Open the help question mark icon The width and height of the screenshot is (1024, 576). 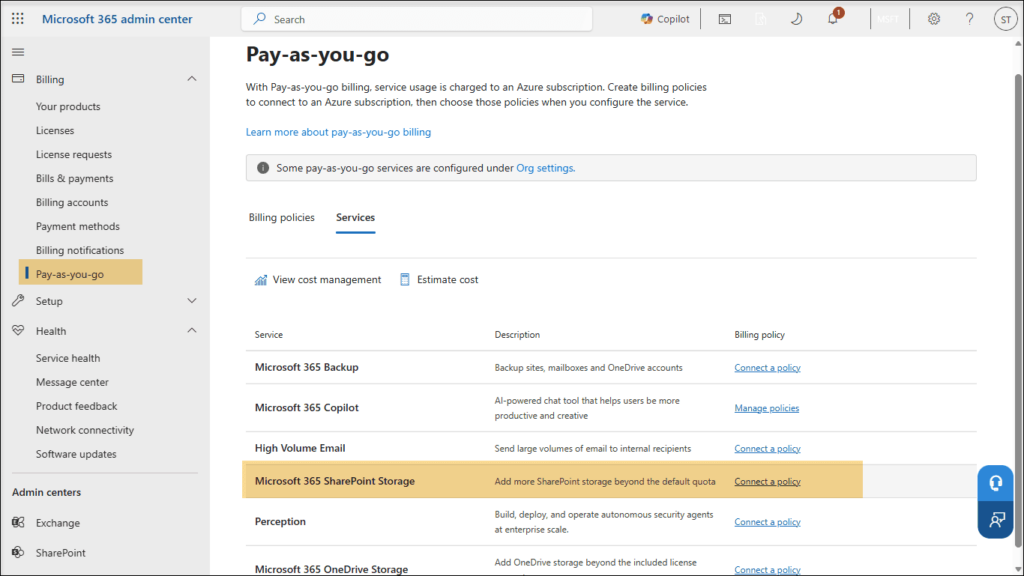970,19
